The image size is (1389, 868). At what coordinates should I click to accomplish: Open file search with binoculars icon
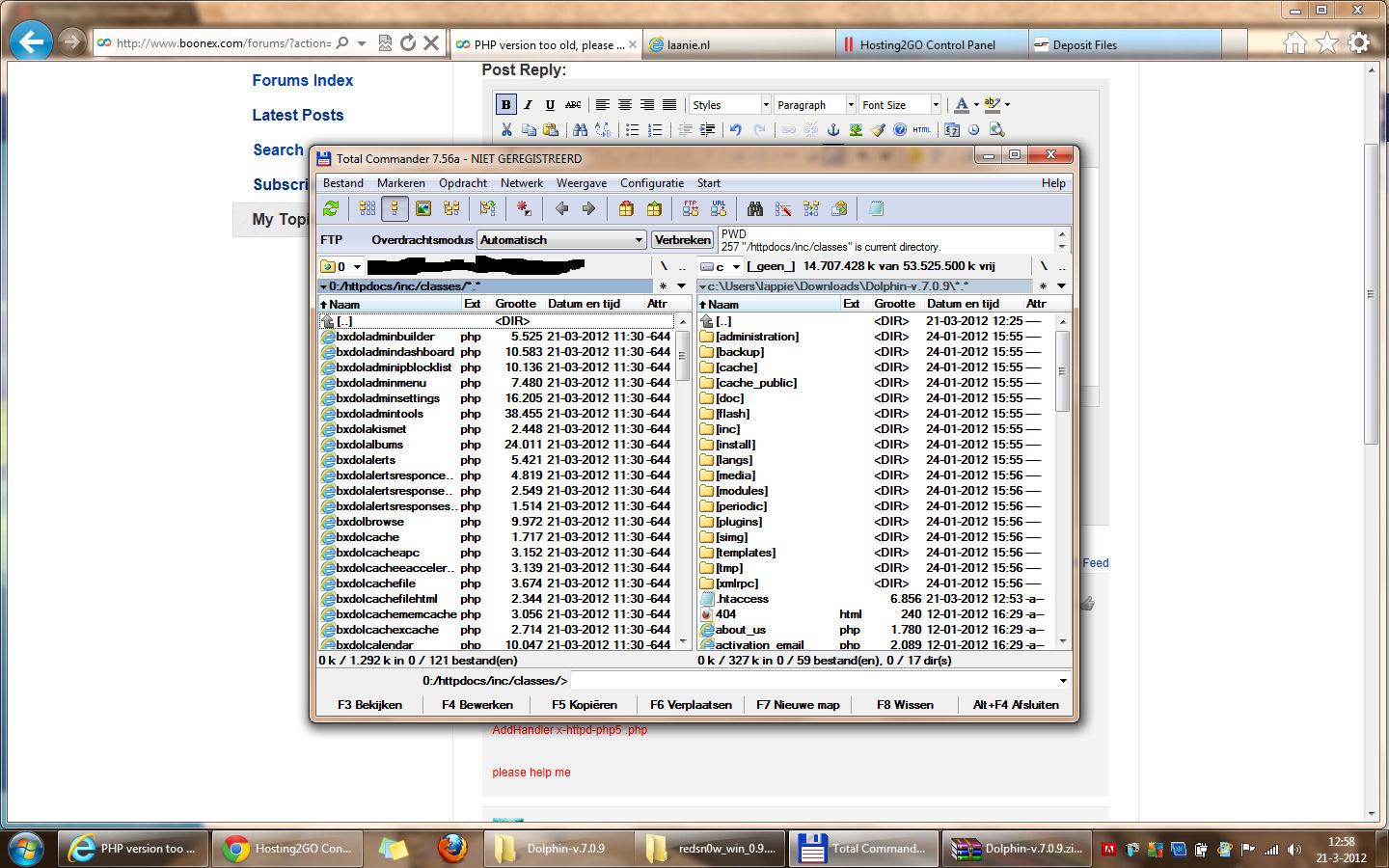tap(755, 208)
